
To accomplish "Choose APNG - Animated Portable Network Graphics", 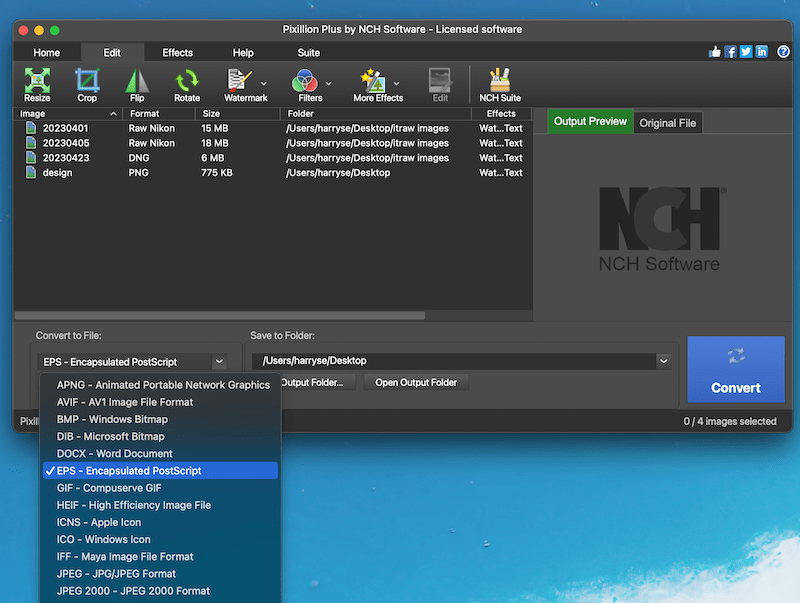I will pyautogui.click(x=160, y=385).
